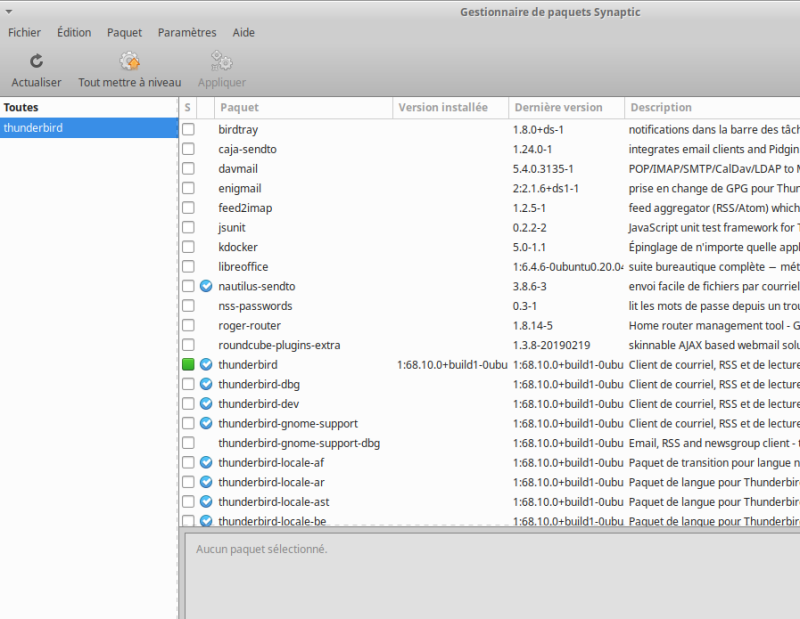This screenshot has height=619, width=800.
Task: Select the thunderbird package name
Action: tap(248, 365)
